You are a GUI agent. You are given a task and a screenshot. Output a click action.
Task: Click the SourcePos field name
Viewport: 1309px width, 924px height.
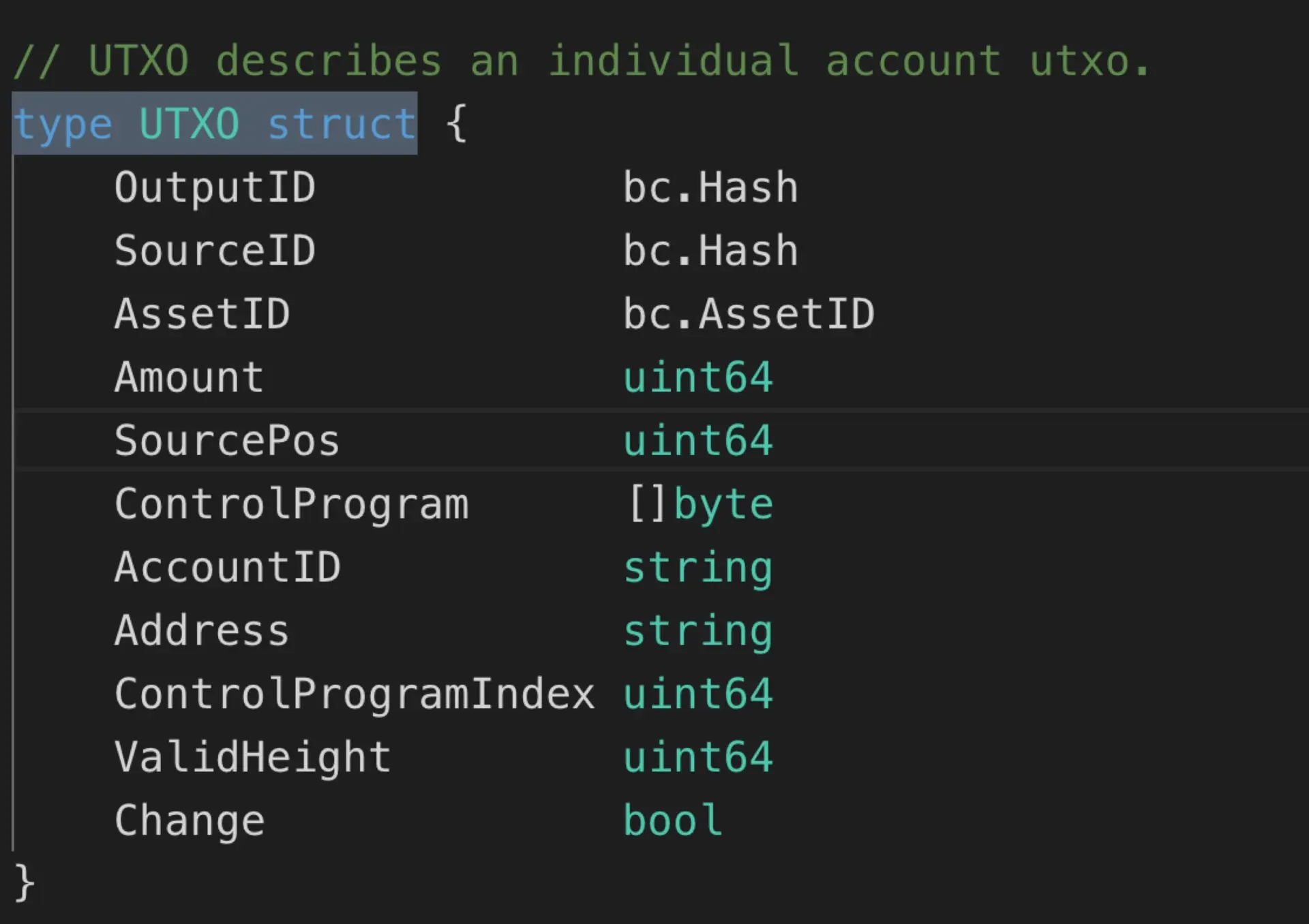point(227,441)
